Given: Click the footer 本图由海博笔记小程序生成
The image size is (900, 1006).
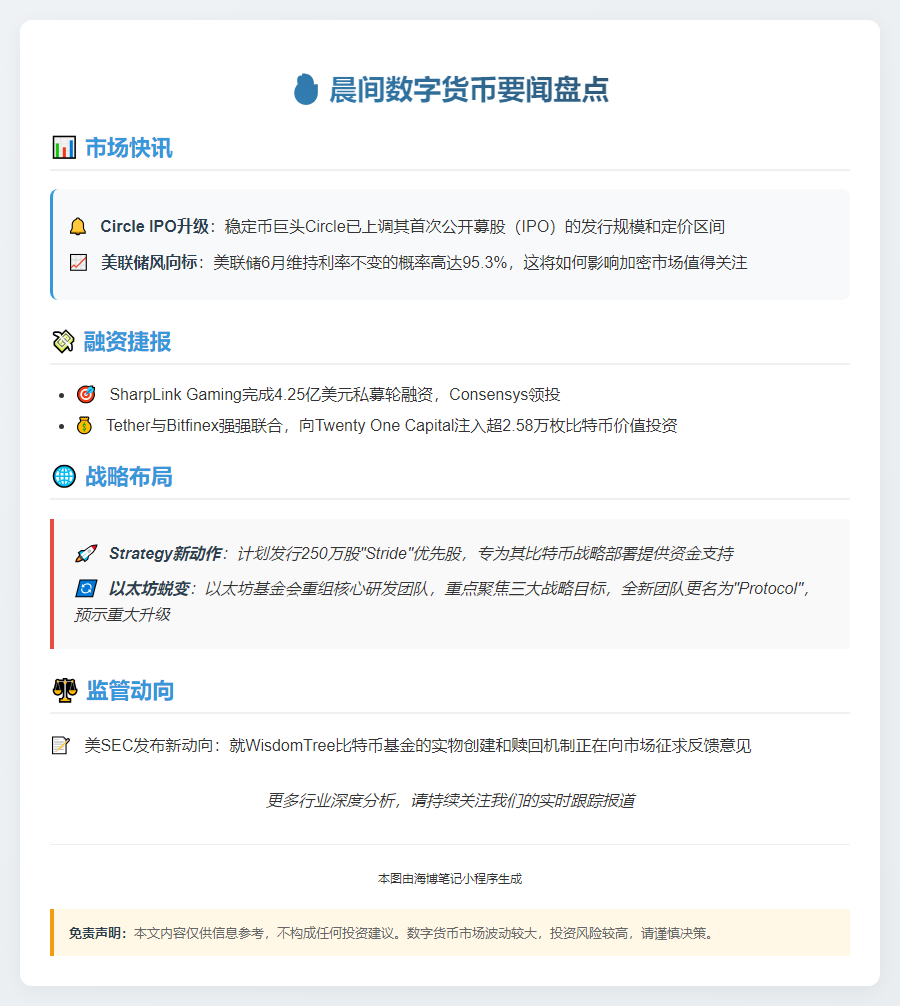Looking at the screenshot, I should tap(450, 878).
